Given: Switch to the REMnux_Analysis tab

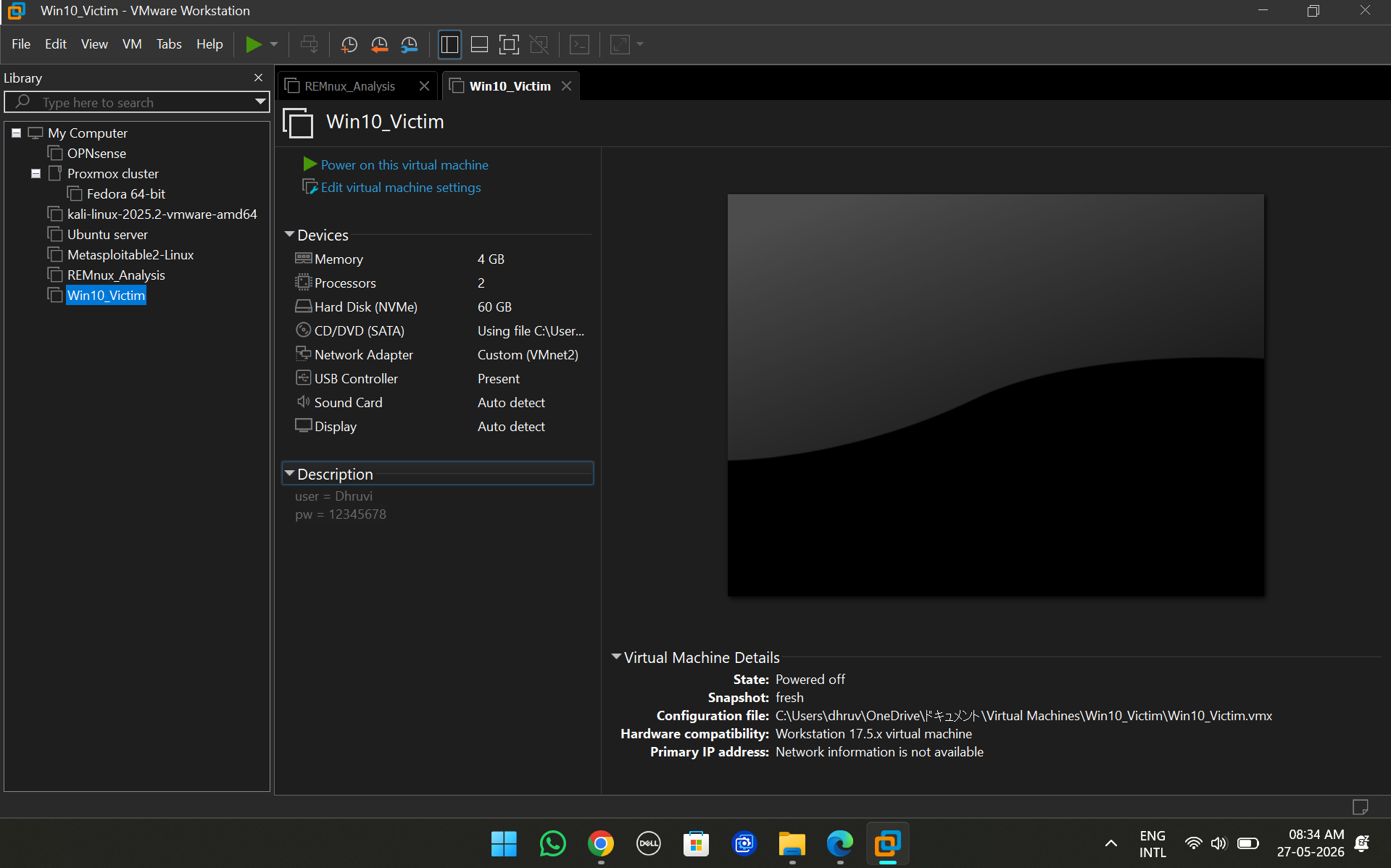Looking at the screenshot, I should coord(349,86).
